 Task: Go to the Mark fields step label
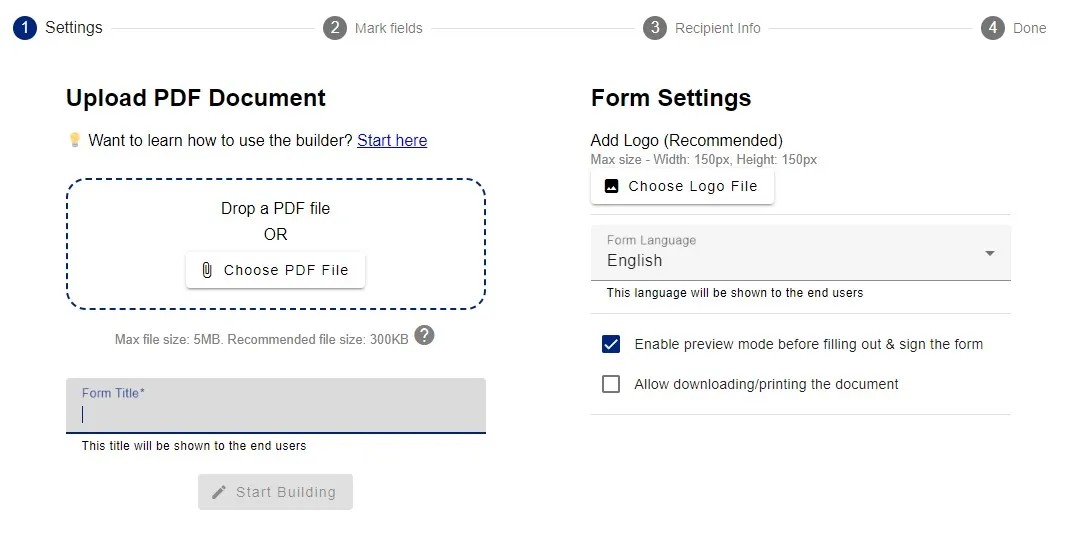click(x=388, y=28)
